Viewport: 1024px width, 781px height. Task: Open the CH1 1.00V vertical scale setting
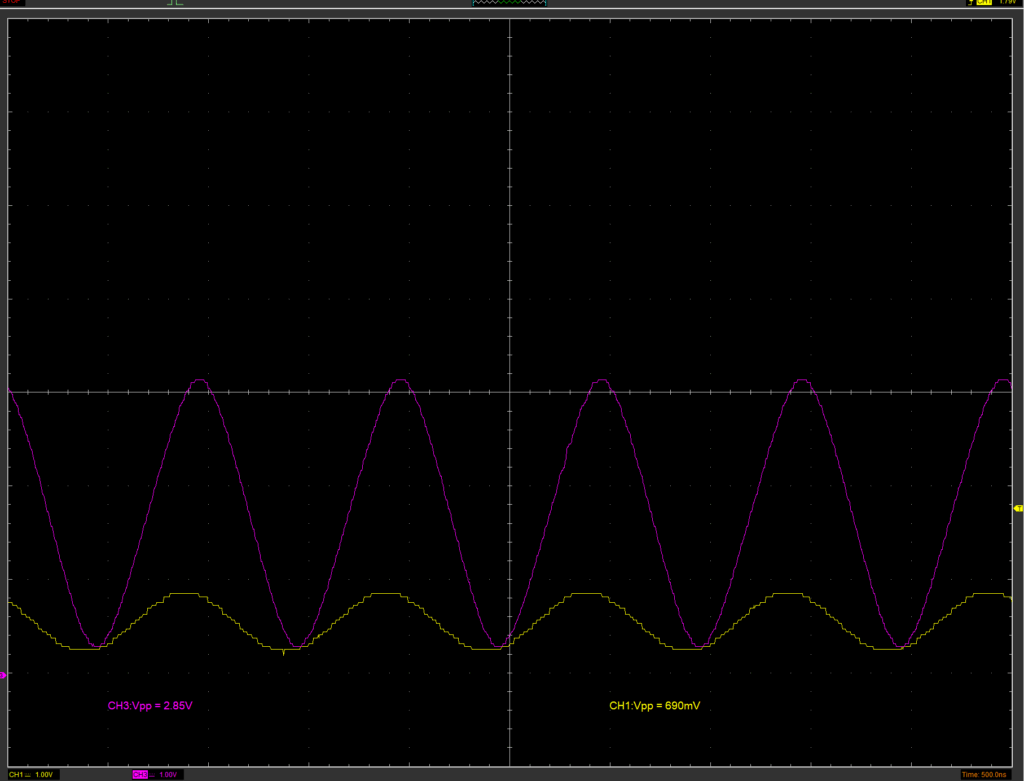click(46, 775)
